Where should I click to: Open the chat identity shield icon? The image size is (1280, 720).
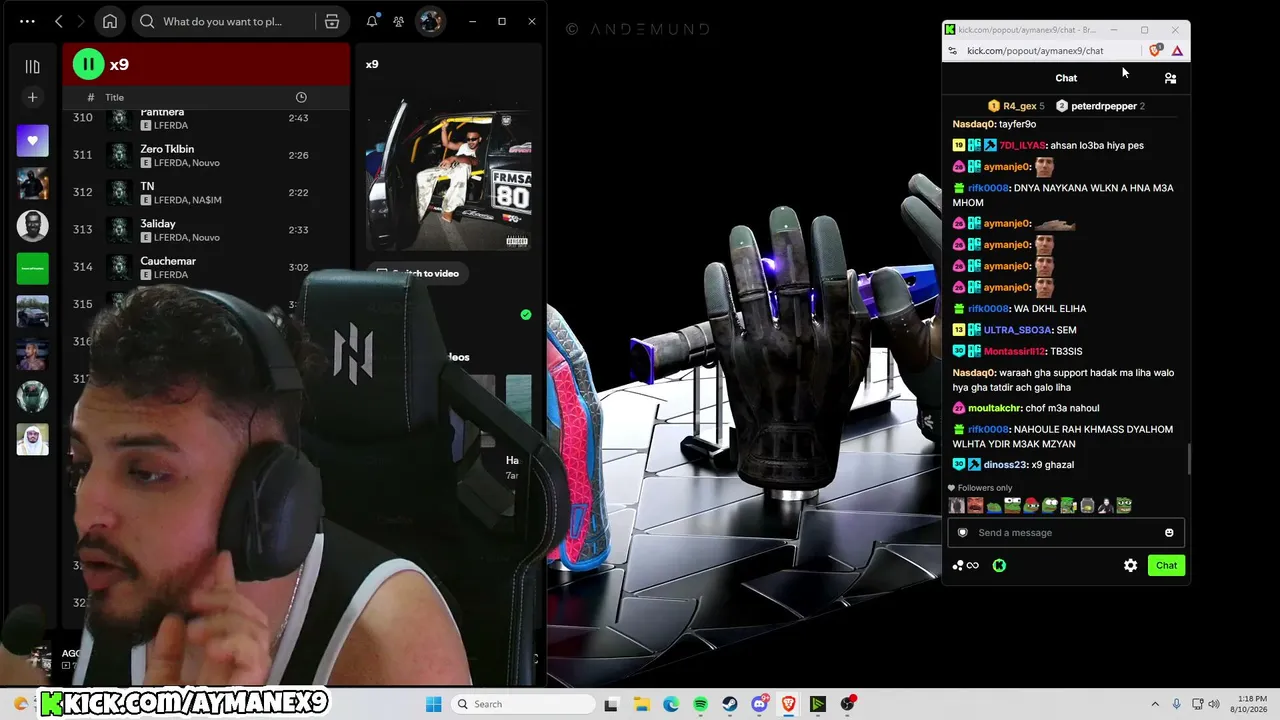(962, 533)
